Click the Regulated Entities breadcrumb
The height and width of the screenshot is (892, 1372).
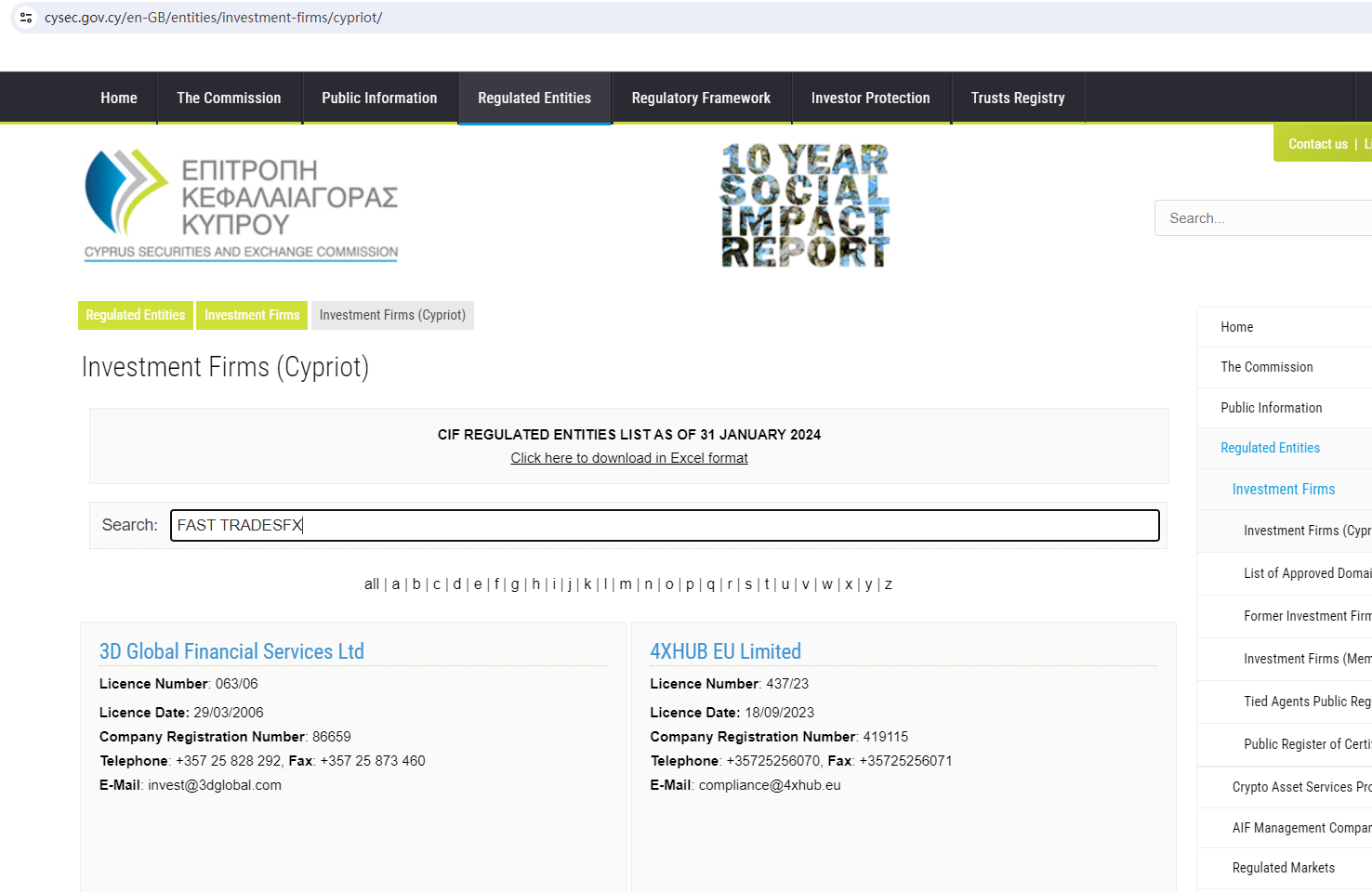point(136,315)
